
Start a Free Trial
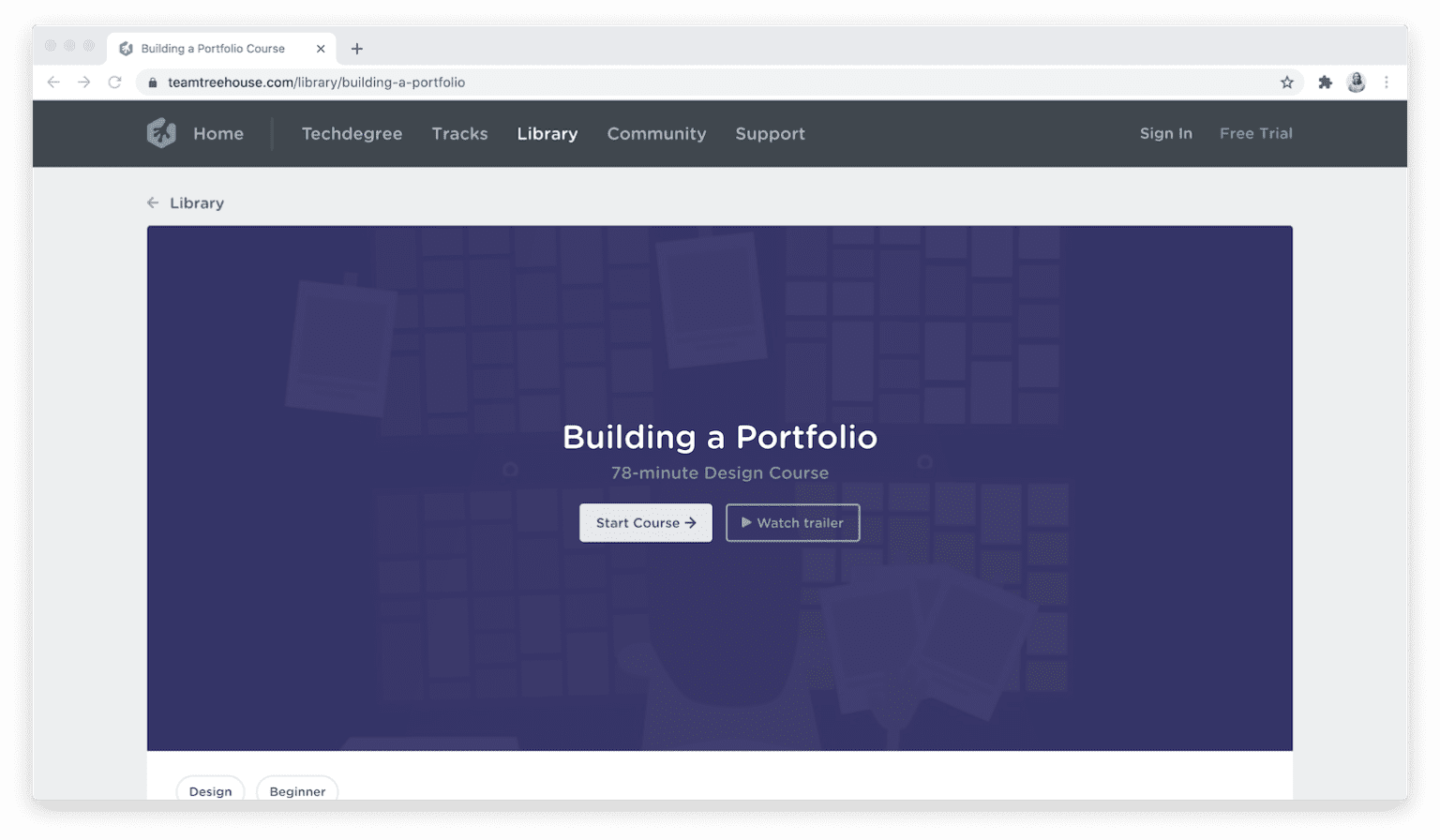click(x=1255, y=133)
